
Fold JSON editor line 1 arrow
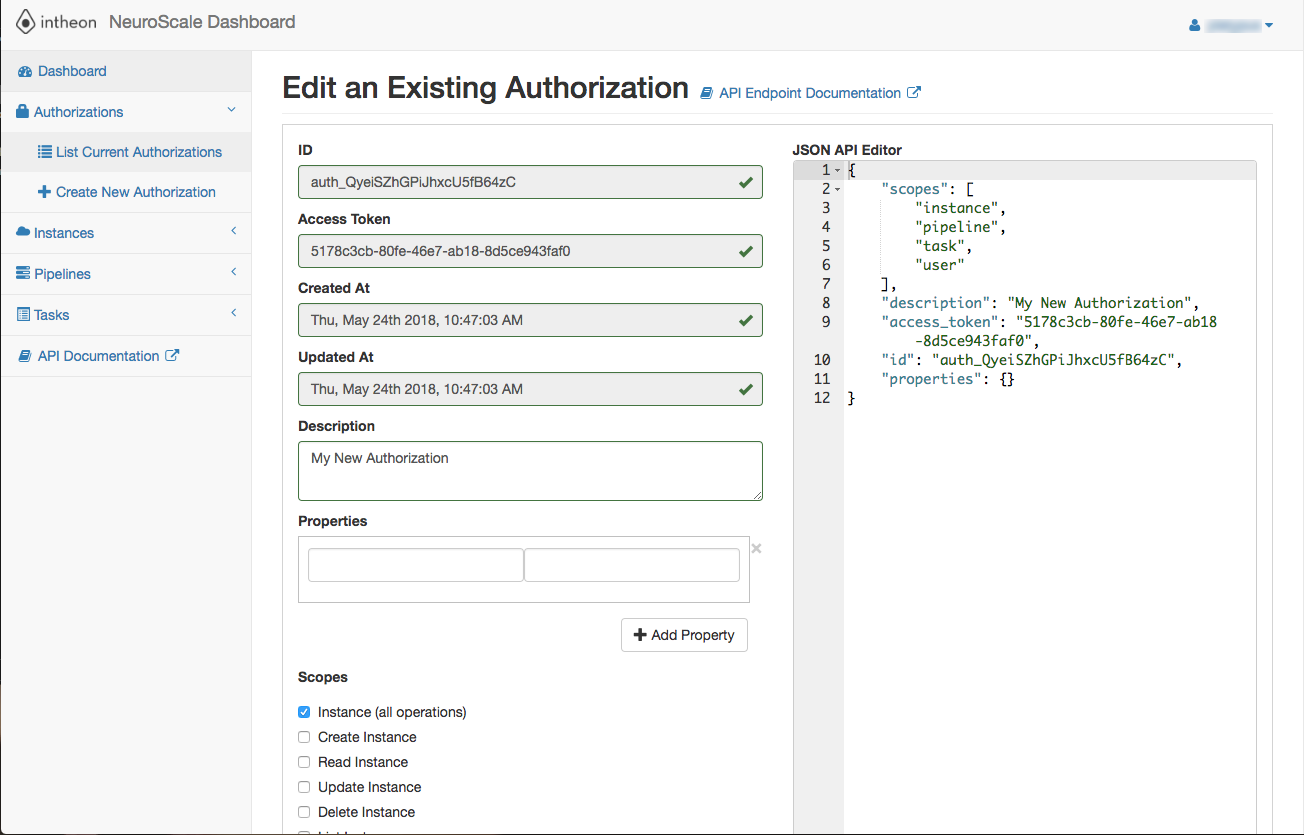coord(838,171)
